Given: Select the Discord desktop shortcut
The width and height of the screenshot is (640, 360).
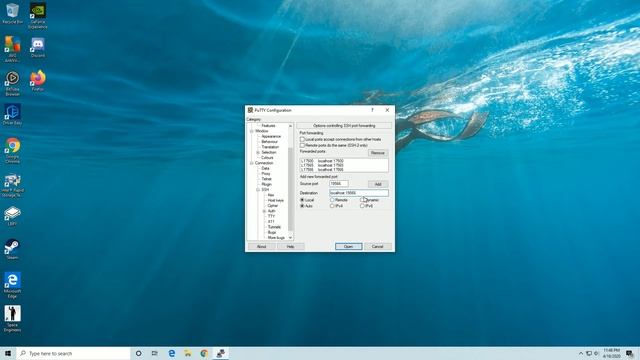Looking at the screenshot, I should pyautogui.click(x=38, y=47).
